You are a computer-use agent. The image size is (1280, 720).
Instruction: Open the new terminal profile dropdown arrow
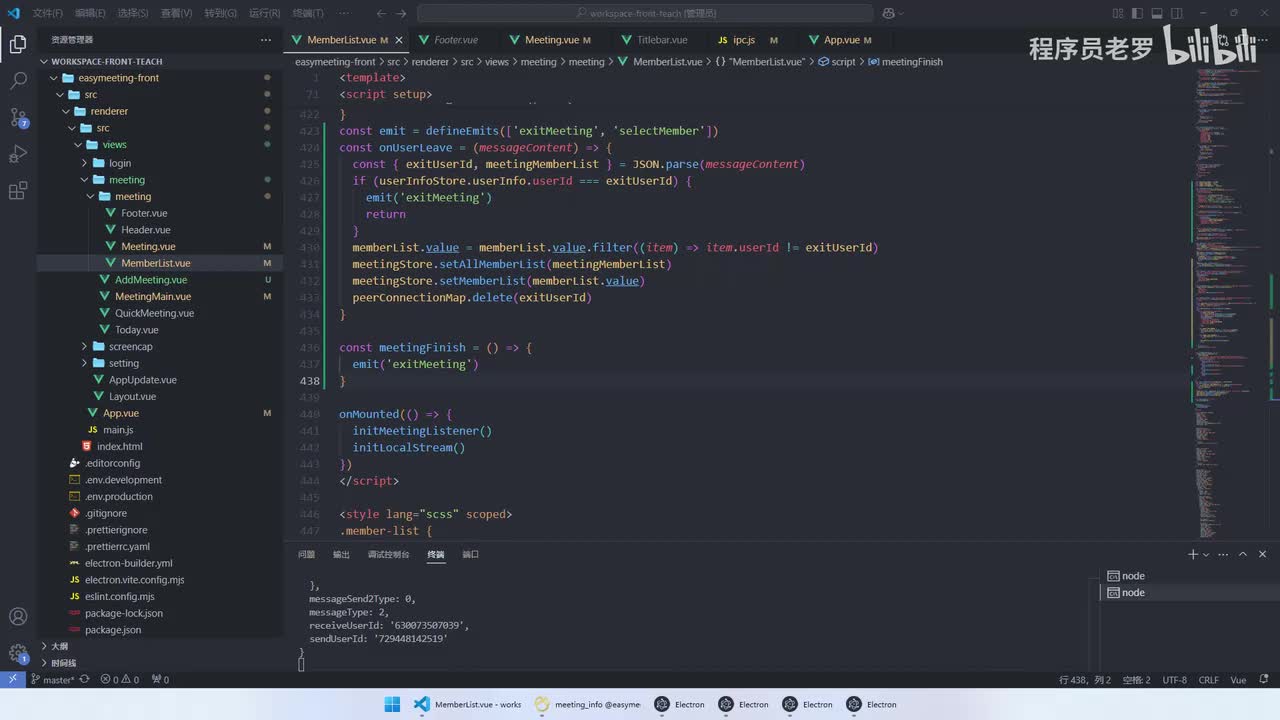point(1206,554)
